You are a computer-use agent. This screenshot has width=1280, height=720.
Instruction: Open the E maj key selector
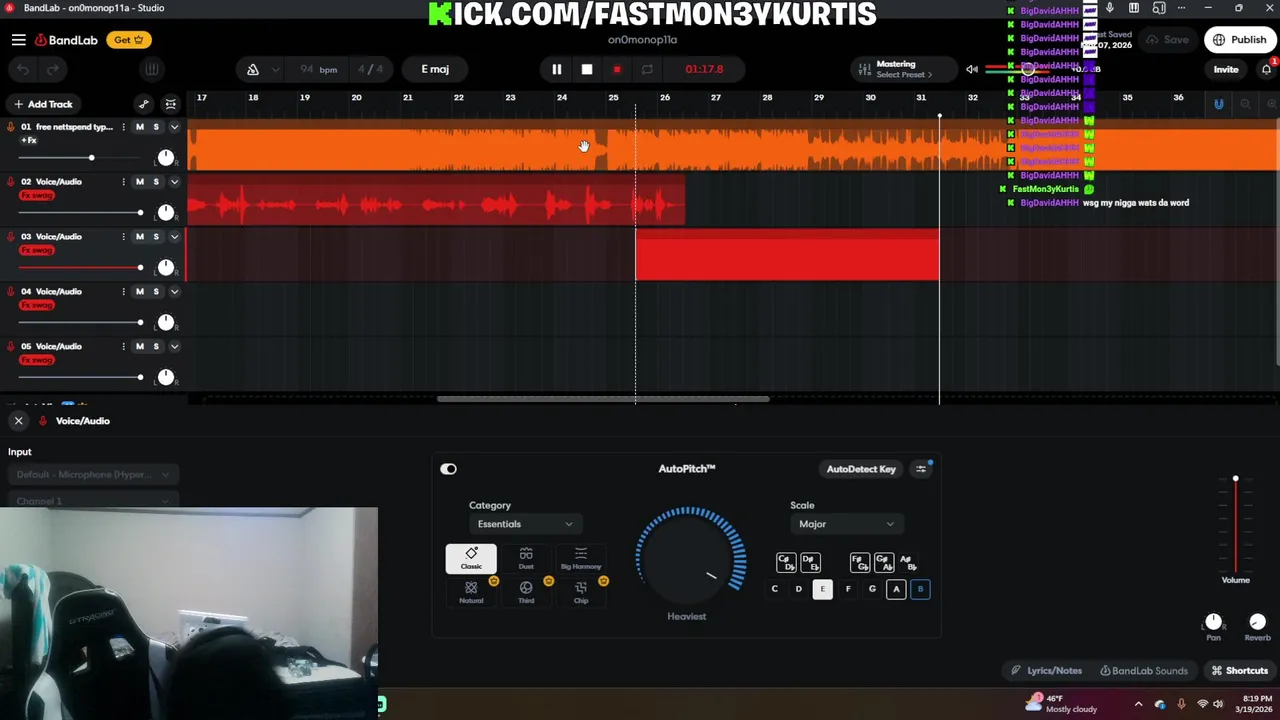[435, 69]
